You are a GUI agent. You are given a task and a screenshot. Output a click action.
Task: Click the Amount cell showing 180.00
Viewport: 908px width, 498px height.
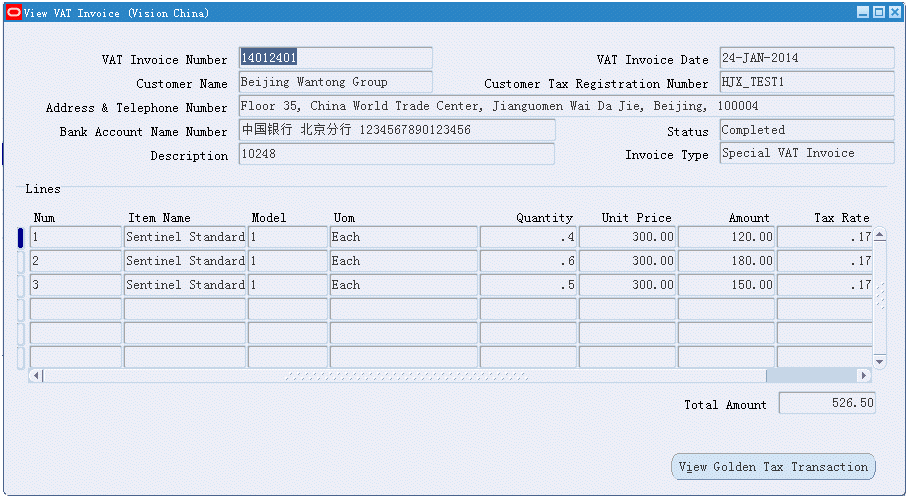tap(726, 261)
